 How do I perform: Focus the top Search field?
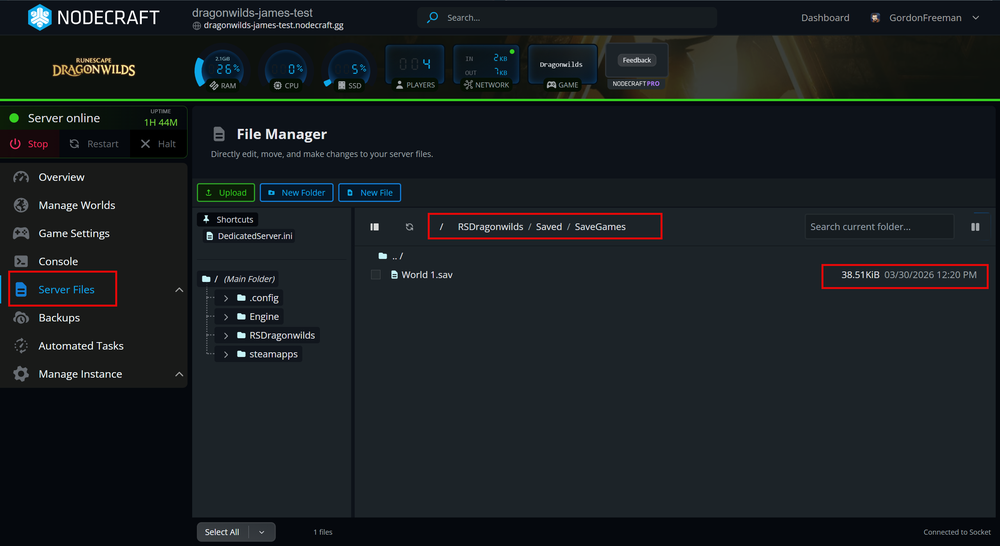(567, 18)
